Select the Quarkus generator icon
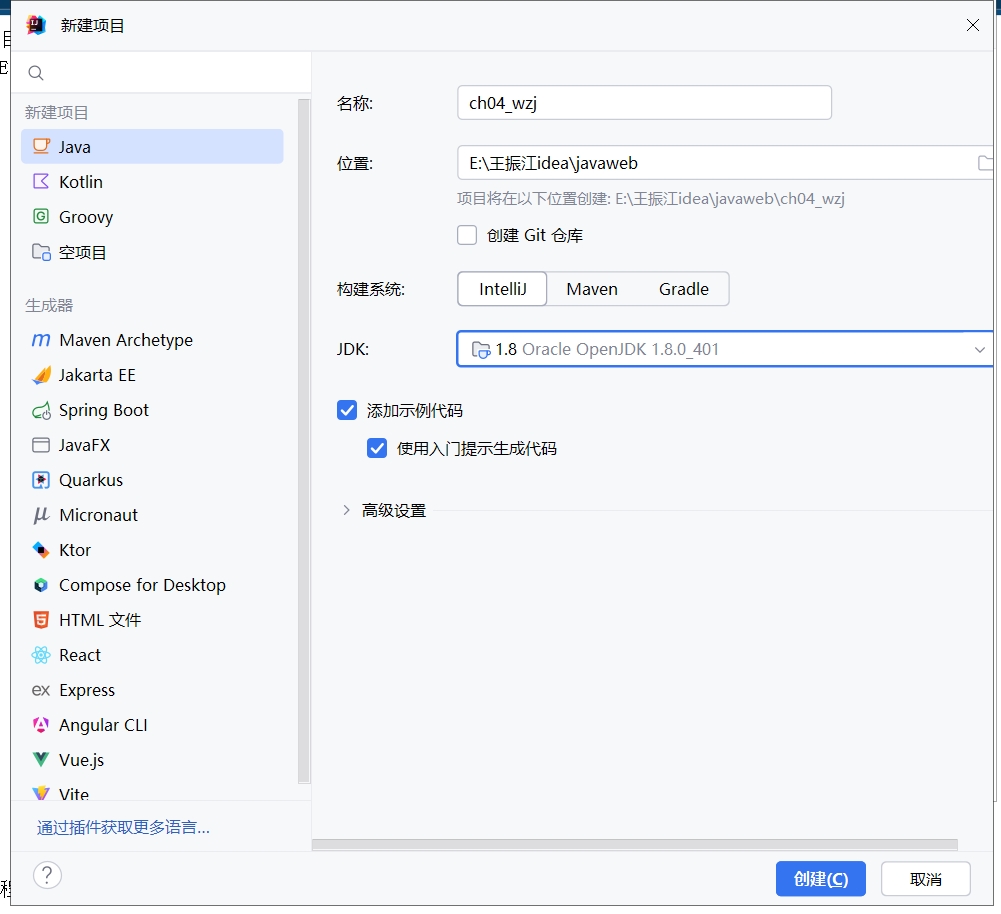Viewport: 1001px width, 914px height. 41,480
